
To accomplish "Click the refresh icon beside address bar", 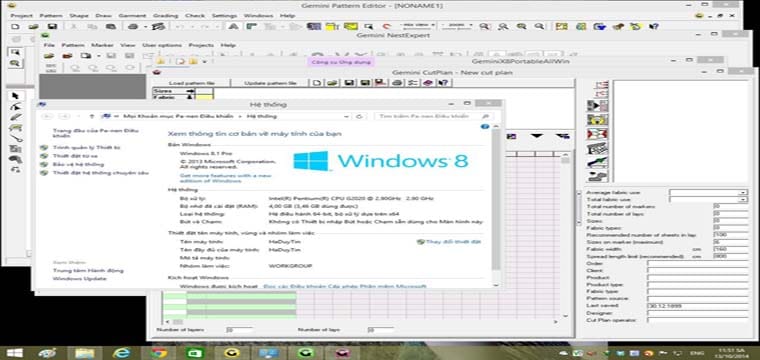I will tap(359, 116).
